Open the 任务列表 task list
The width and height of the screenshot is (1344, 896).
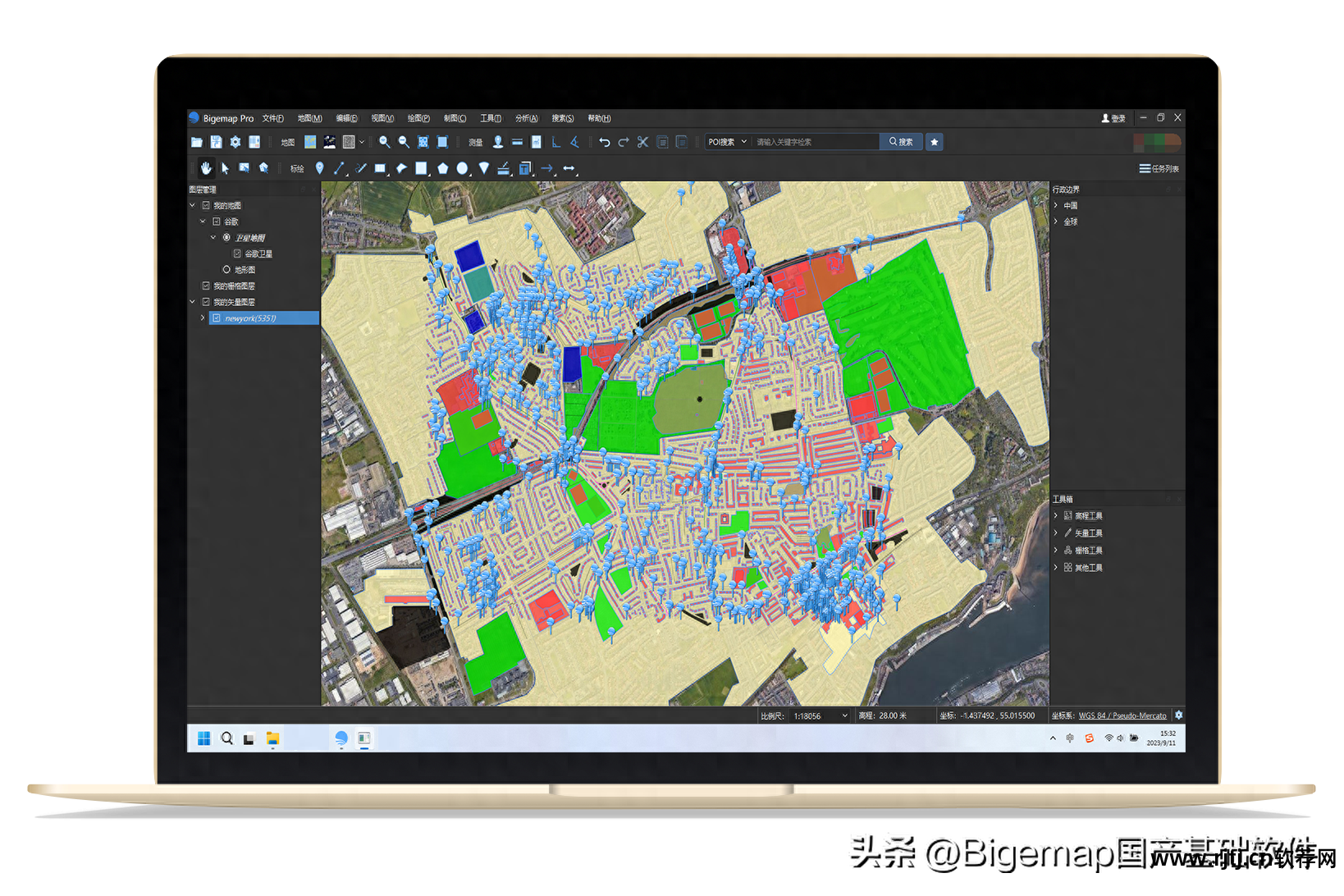click(1159, 168)
